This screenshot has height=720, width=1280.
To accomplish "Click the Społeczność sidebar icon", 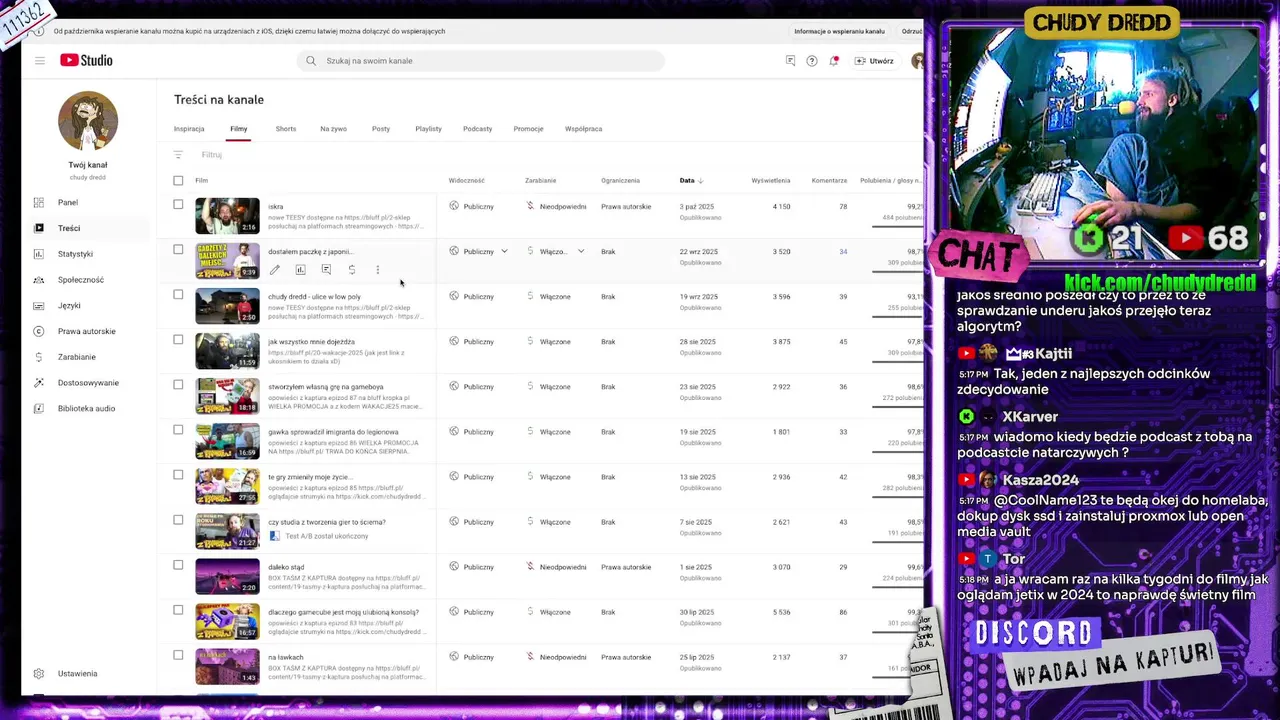I will 39,280.
